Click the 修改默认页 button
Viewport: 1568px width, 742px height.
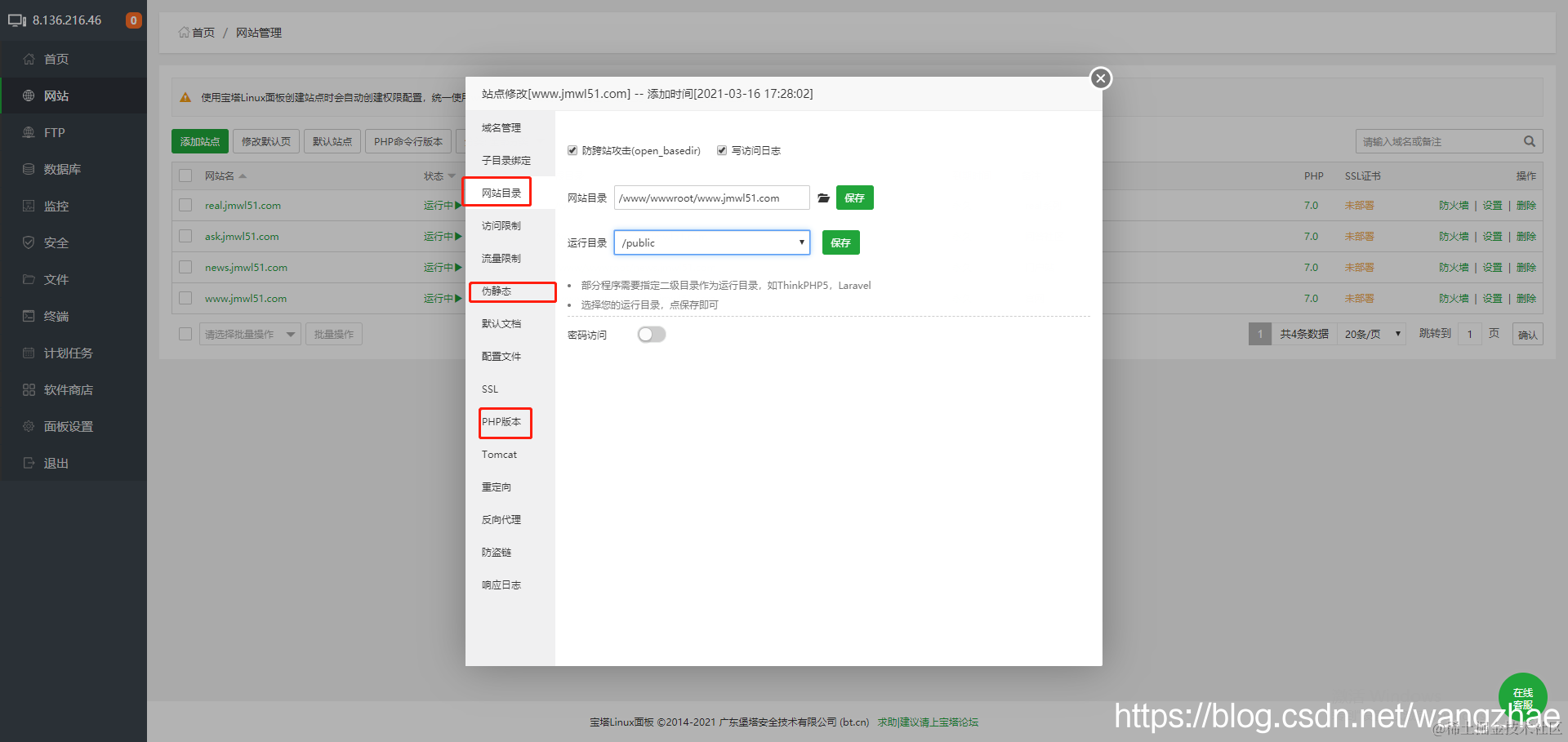pyautogui.click(x=266, y=141)
